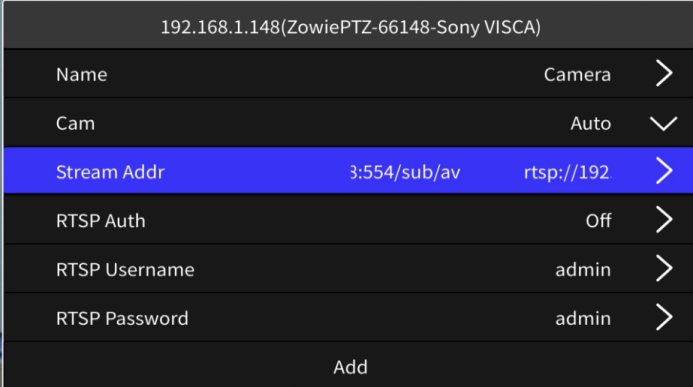693x387 pixels.
Task: Edit the admin RTSP username value
Action: pyautogui.click(x=583, y=269)
